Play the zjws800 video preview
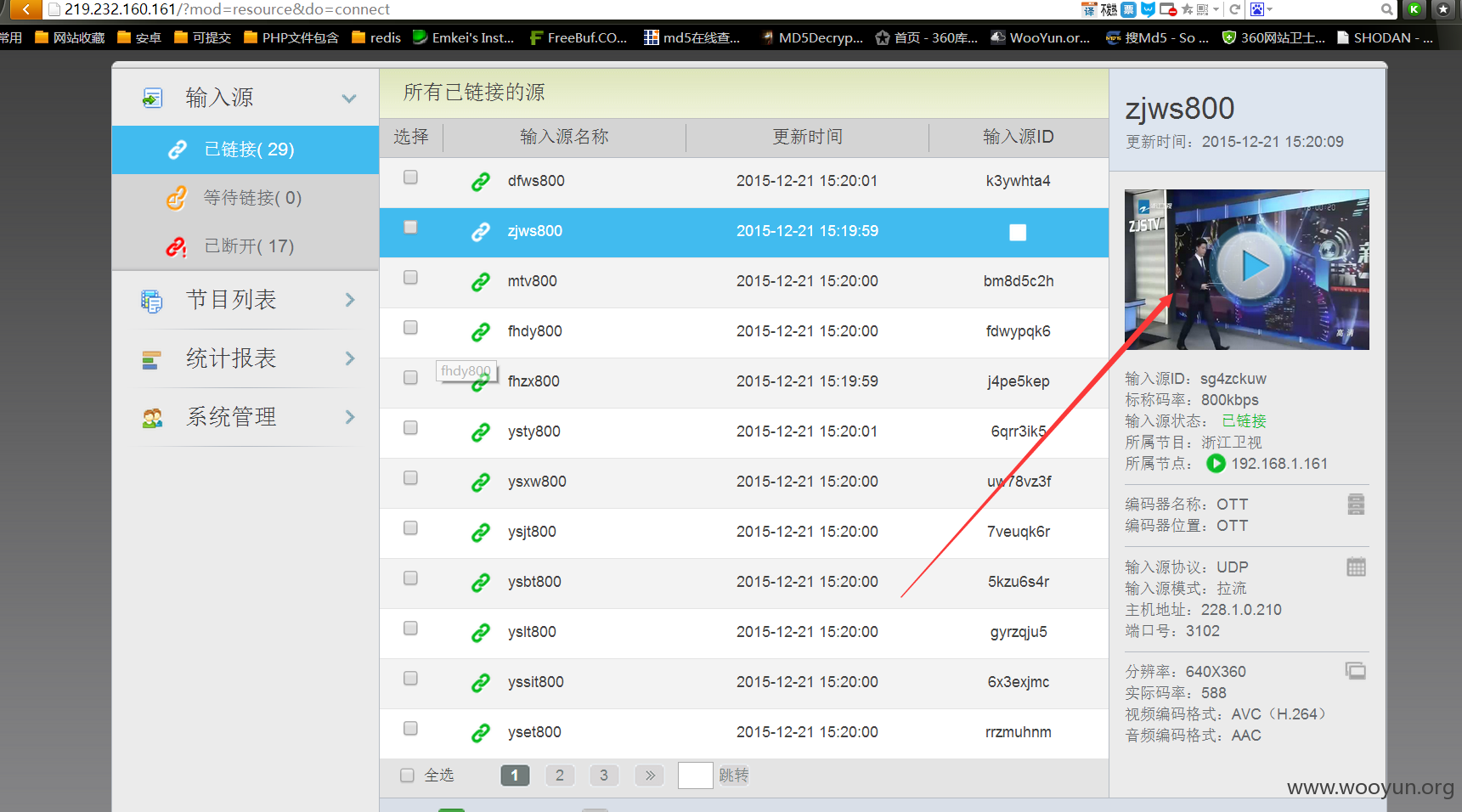Screen dimensions: 1462x812 [x=1247, y=267]
